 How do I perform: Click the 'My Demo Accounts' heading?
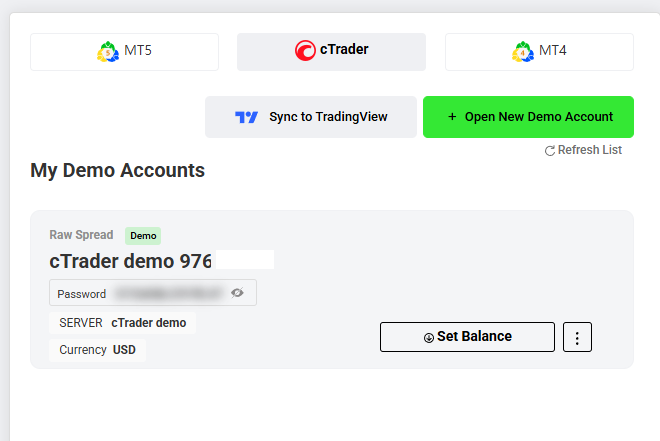pos(117,170)
